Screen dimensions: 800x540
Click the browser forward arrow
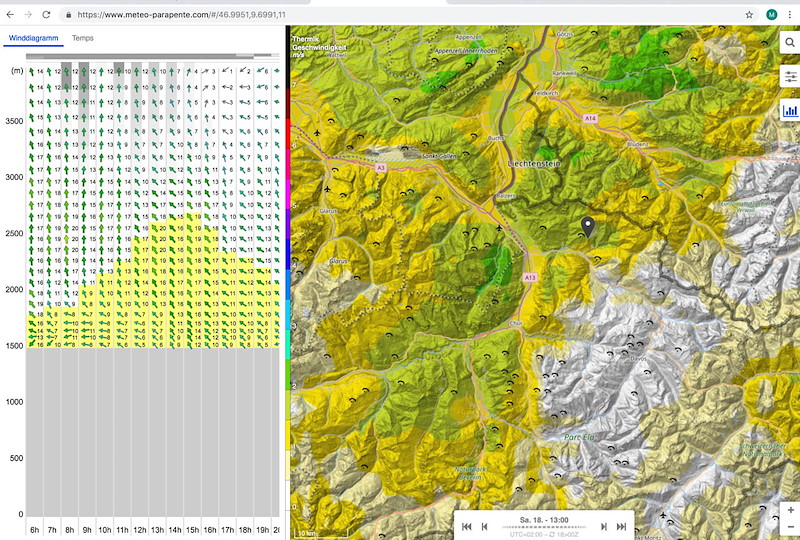tap(28, 15)
